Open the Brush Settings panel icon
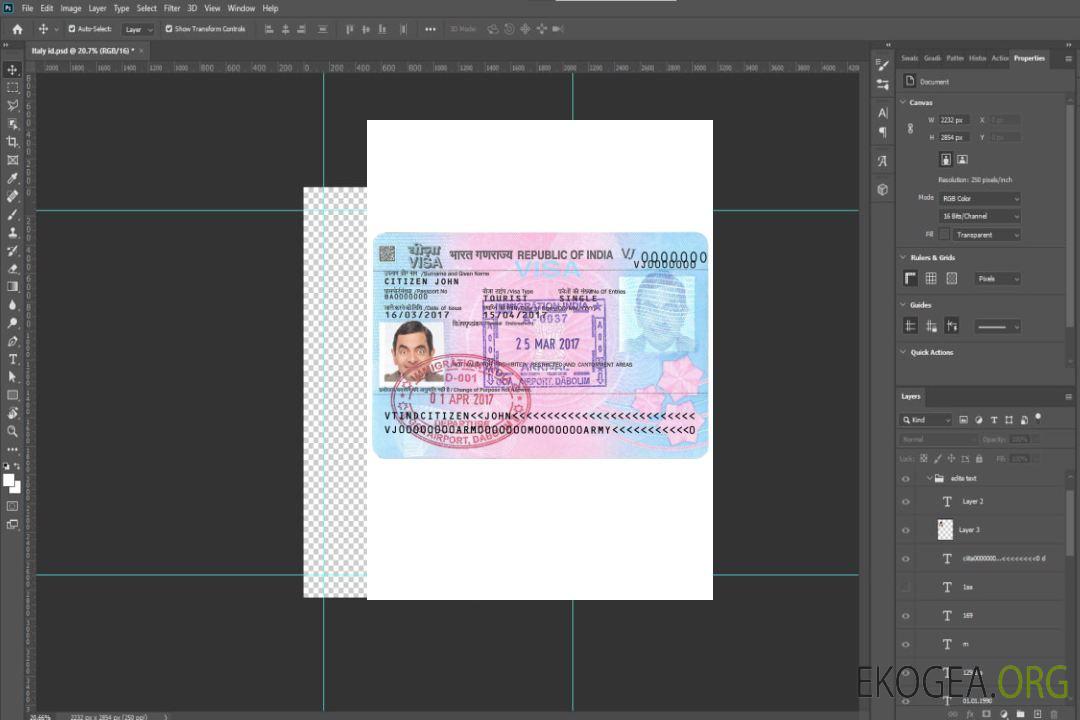 (883, 65)
